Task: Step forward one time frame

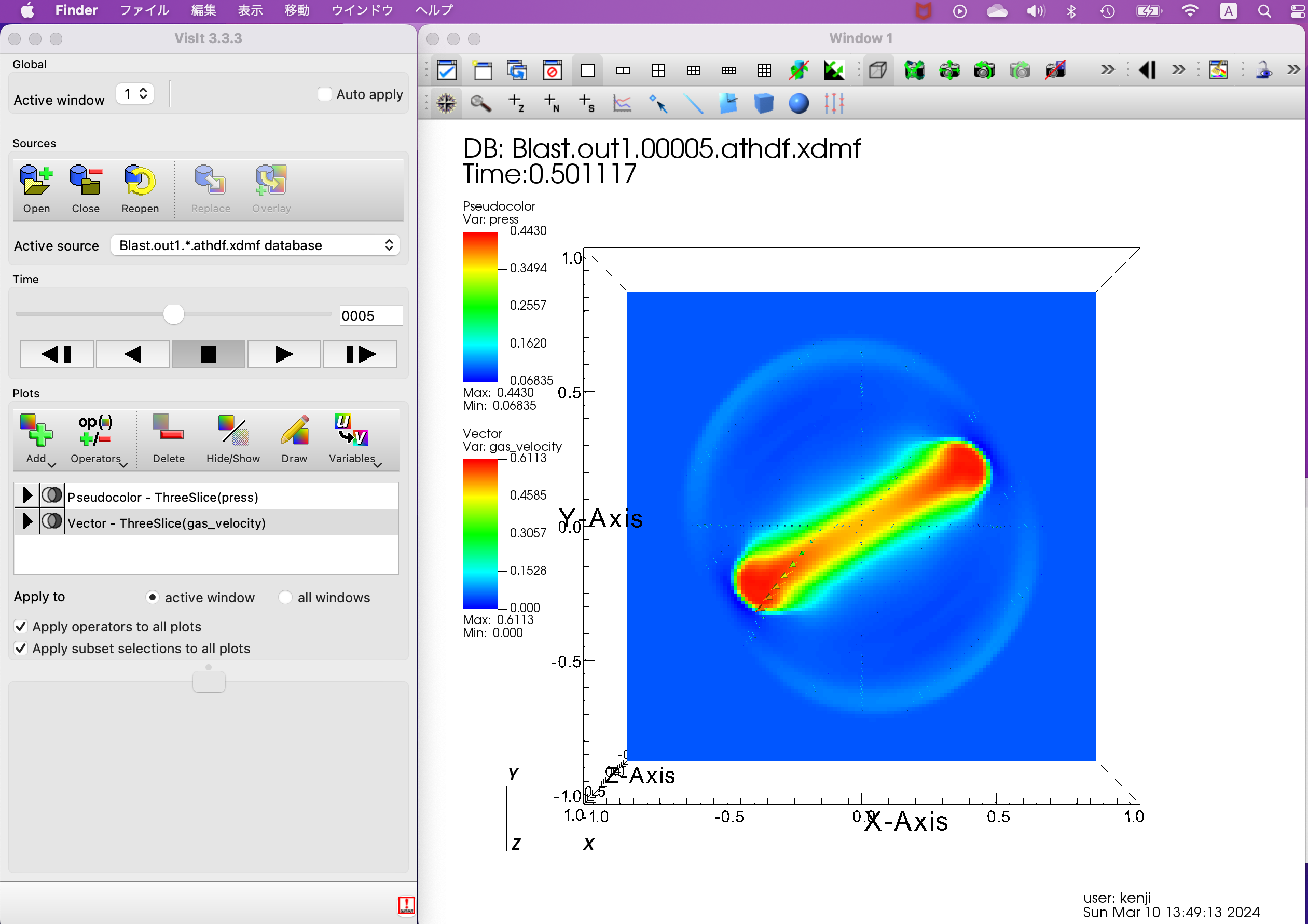Action: point(360,354)
